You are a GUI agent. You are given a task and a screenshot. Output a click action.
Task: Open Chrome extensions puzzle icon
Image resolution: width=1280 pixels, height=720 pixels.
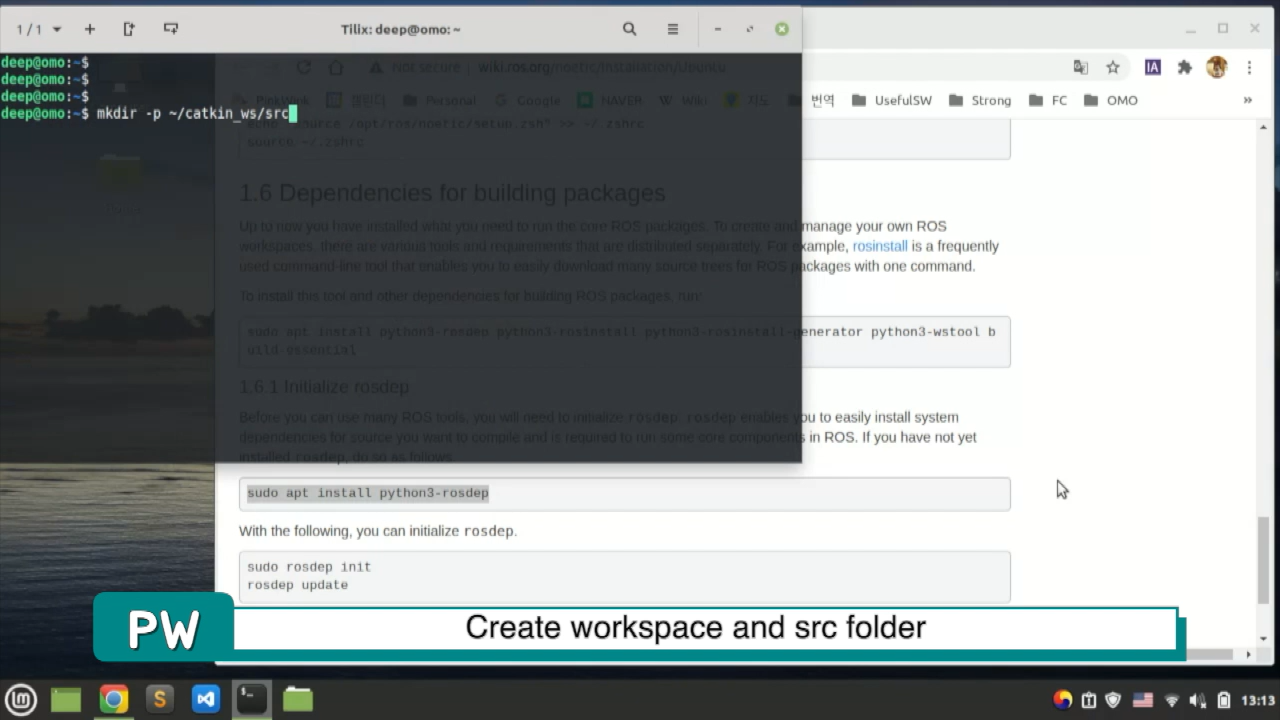pos(1185,67)
